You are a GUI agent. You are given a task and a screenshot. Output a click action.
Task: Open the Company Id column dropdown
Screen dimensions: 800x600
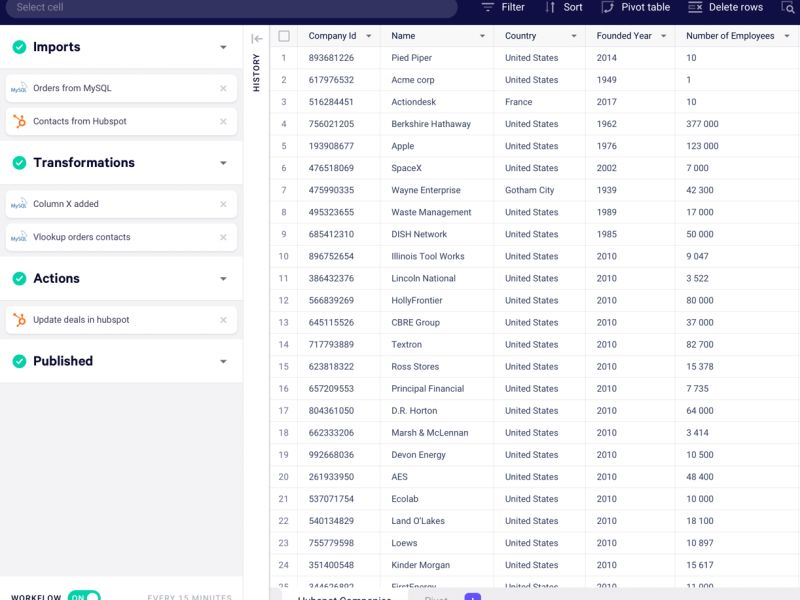point(368,36)
